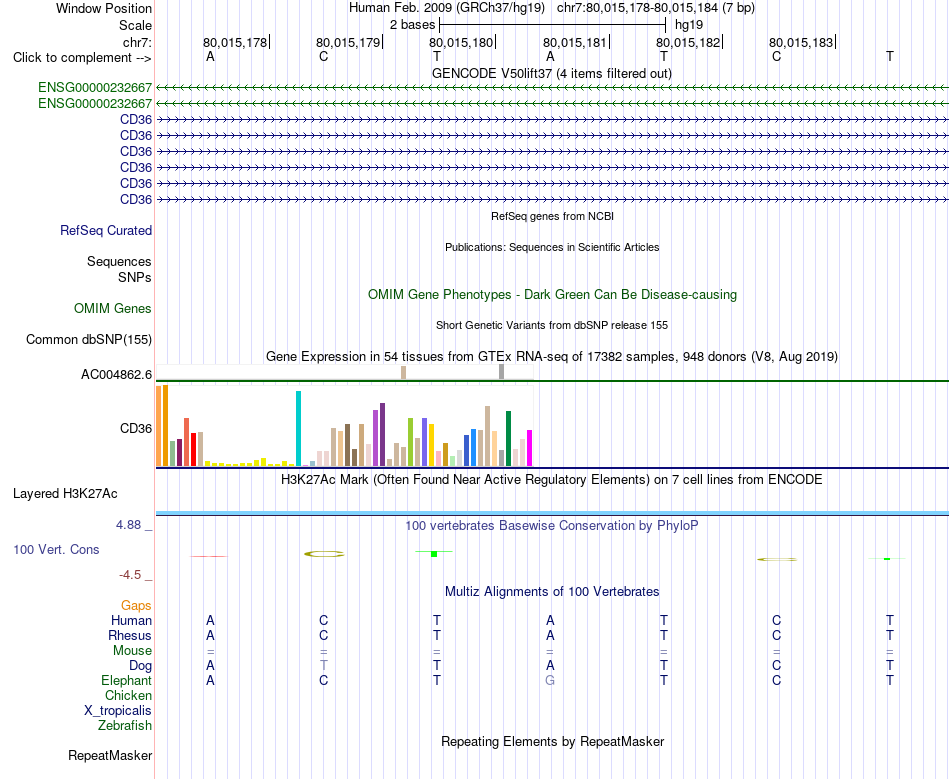Click the 'Scale' track label
Image resolution: width=950 pixels, height=779 pixels.
click(135, 25)
